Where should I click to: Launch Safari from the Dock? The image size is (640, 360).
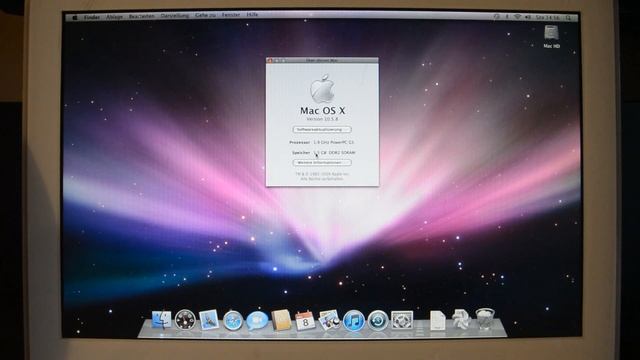tap(233, 320)
